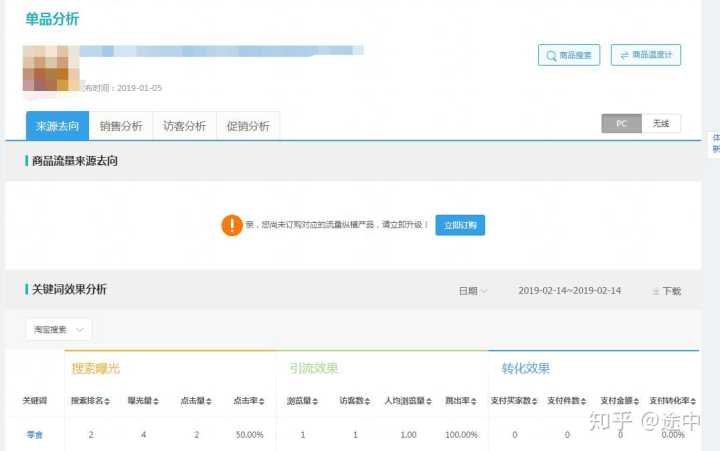
Task: Select the 促销分析 tab
Action: coord(247,126)
